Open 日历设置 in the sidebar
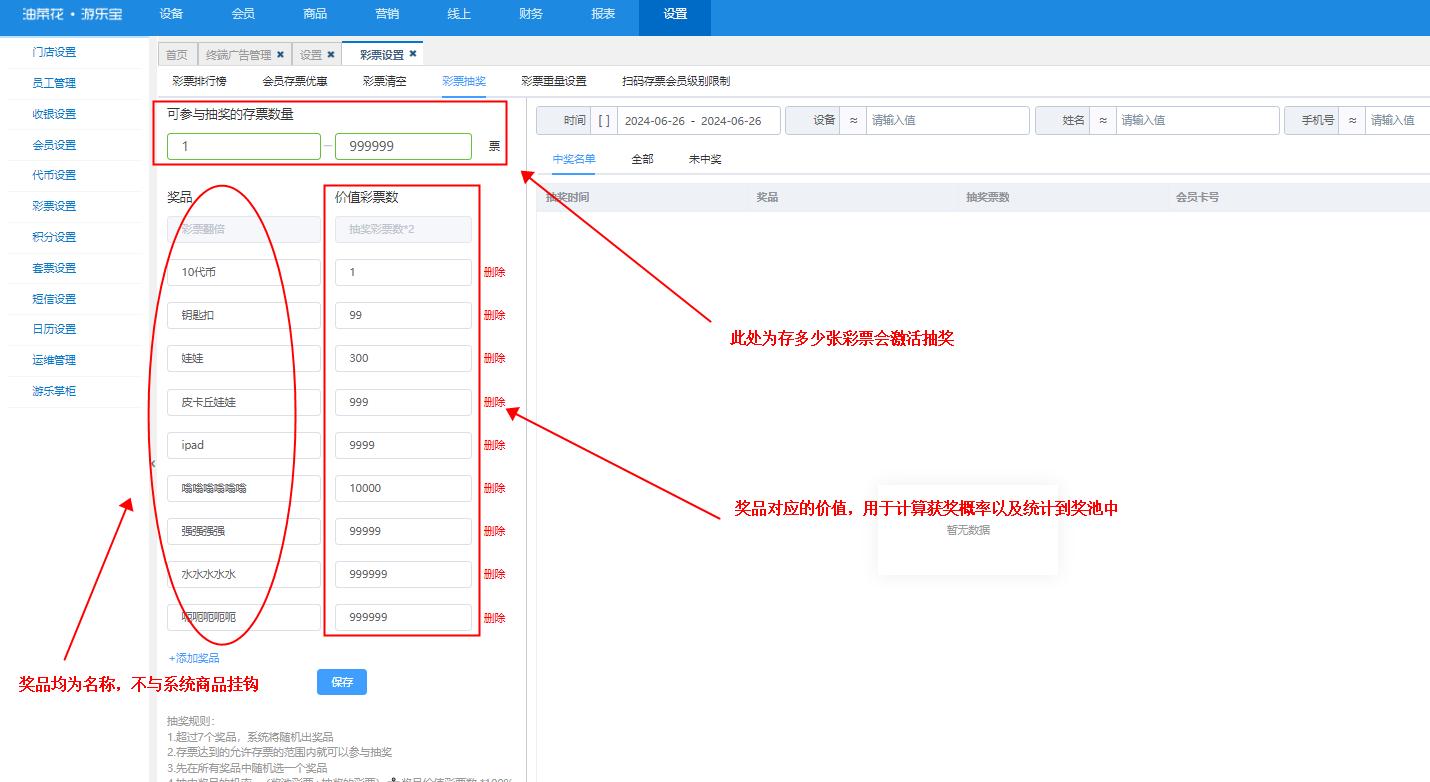This screenshot has width=1430, height=782. pyautogui.click(x=54, y=329)
